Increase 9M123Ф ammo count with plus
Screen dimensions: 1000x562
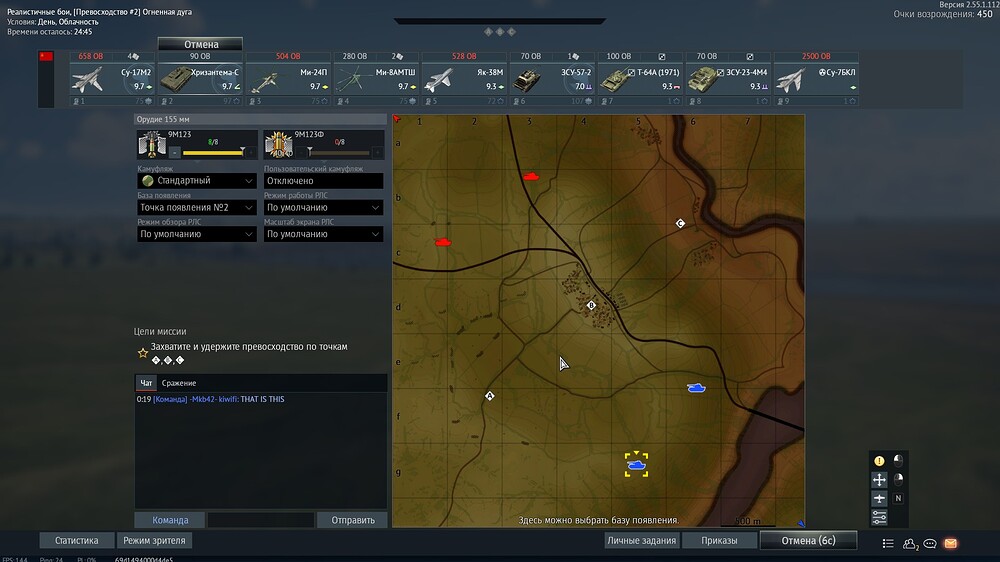pos(378,152)
